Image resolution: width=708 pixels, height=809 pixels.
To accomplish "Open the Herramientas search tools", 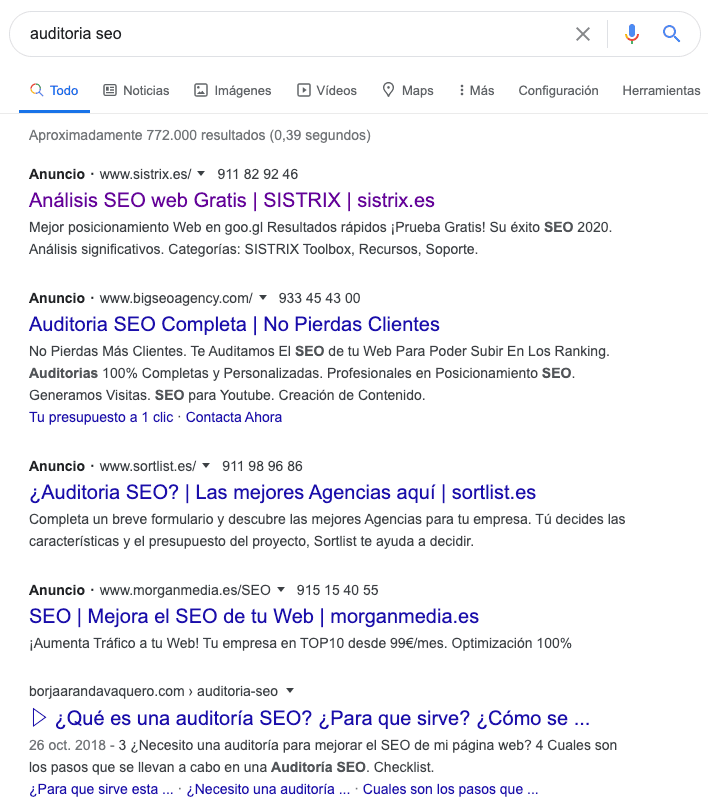I will click(661, 90).
